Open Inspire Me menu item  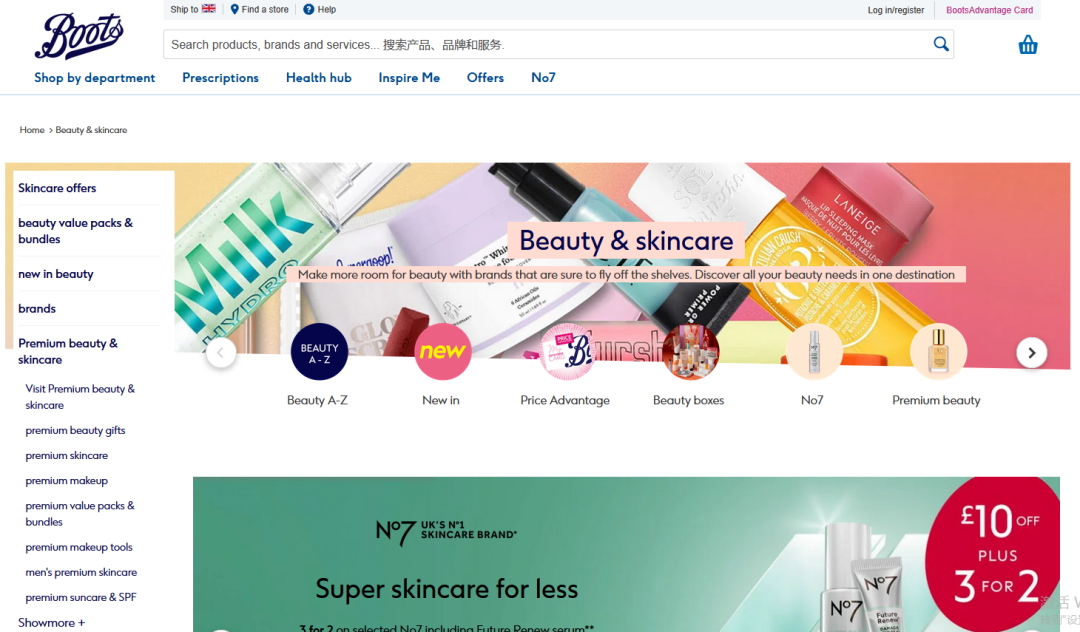[x=409, y=78]
